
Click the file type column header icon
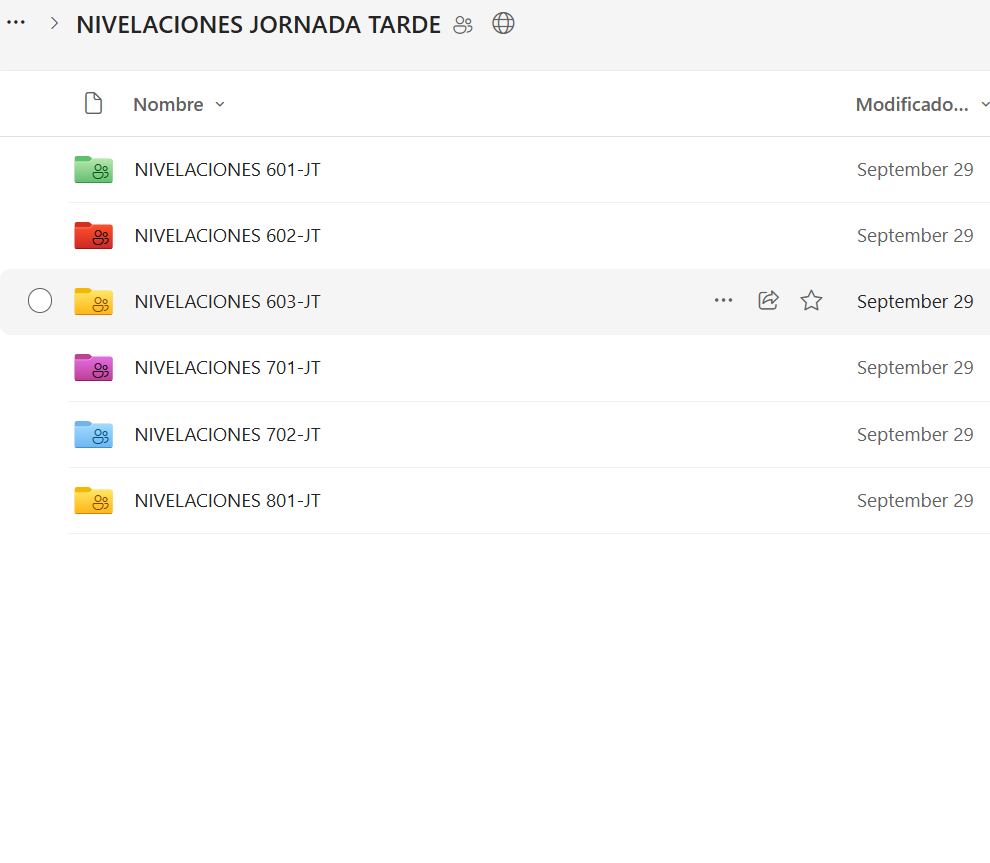pyautogui.click(x=93, y=104)
